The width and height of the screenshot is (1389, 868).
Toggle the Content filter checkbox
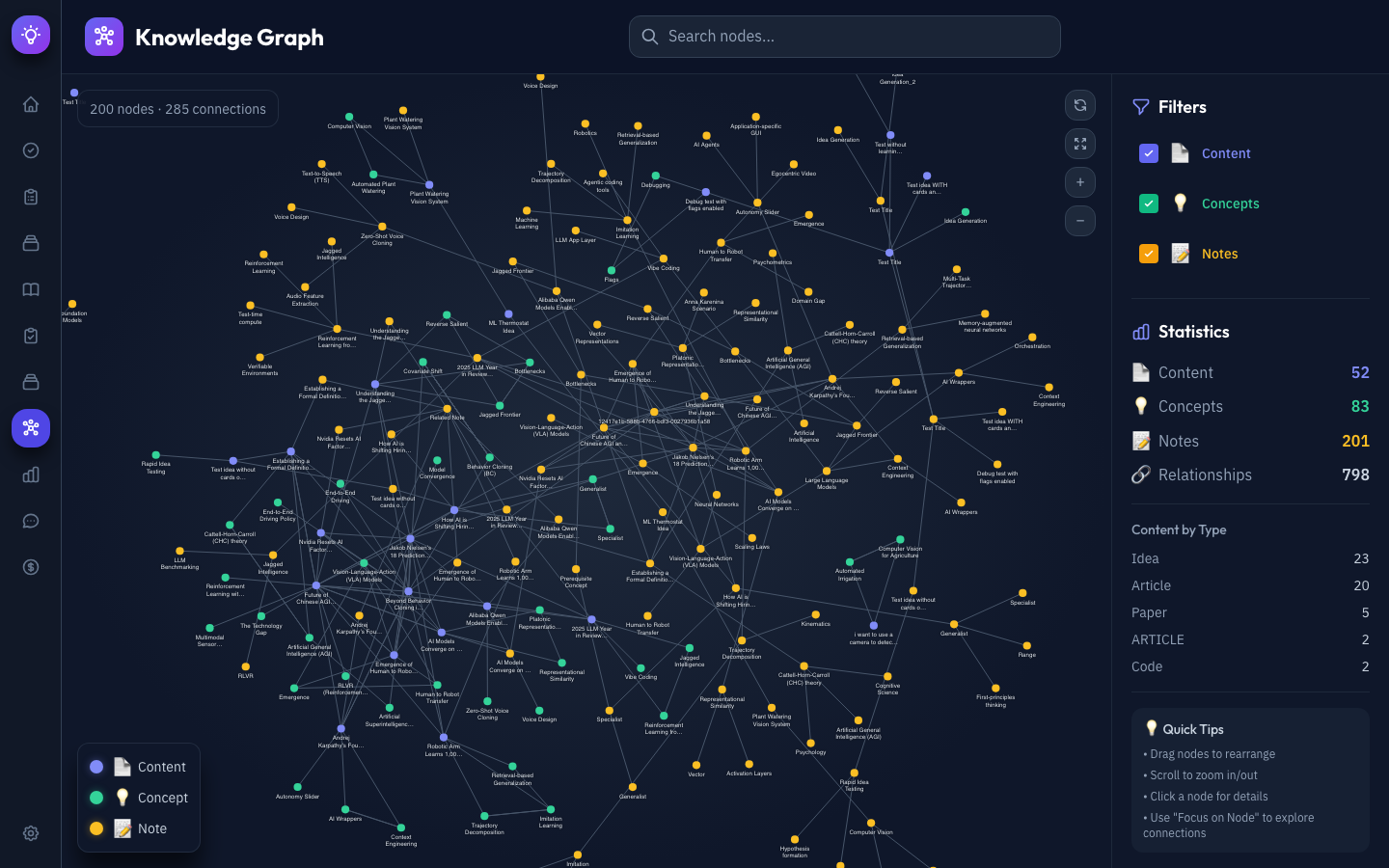click(x=1149, y=153)
